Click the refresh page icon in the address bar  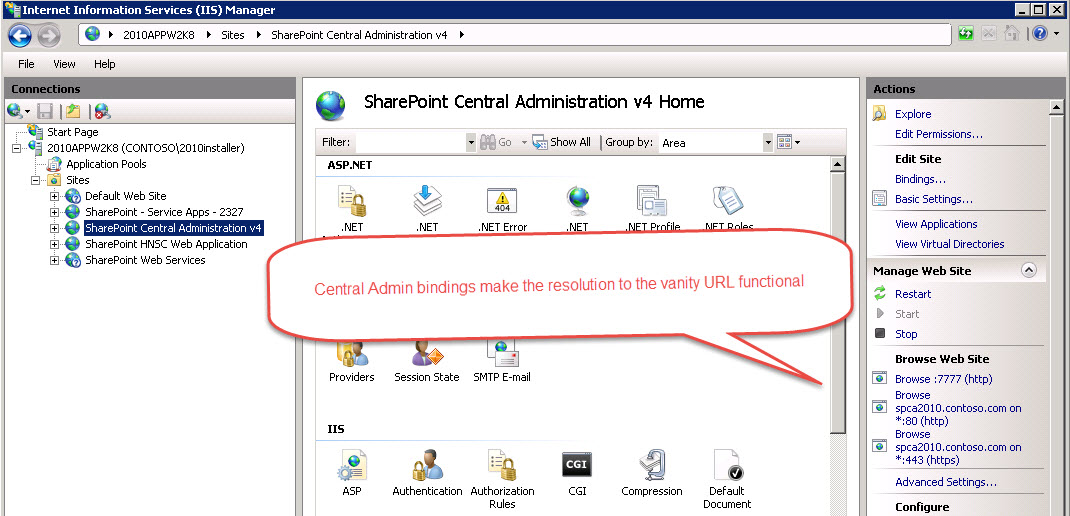[x=966, y=33]
